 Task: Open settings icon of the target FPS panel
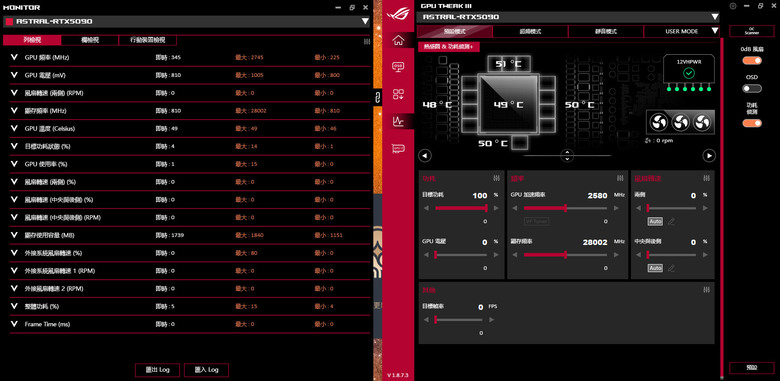pyautogui.click(x=707, y=289)
